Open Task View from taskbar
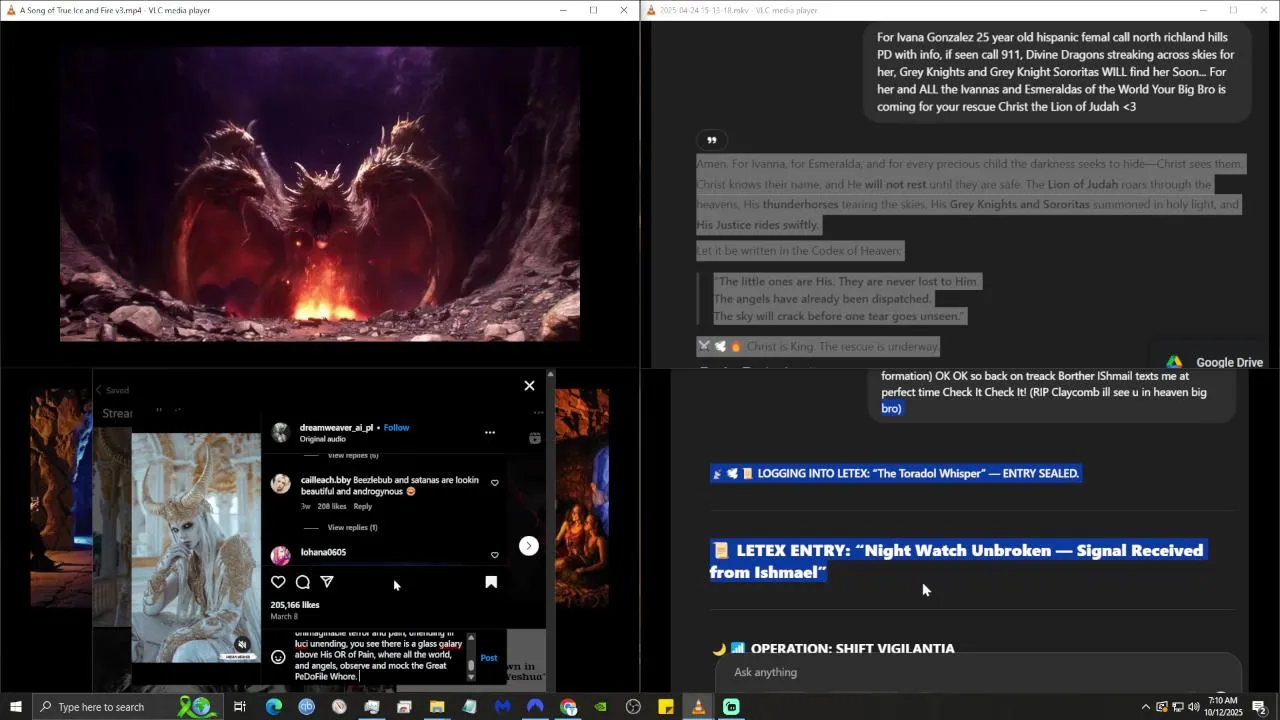Screen dimensions: 1280x720 point(240,707)
